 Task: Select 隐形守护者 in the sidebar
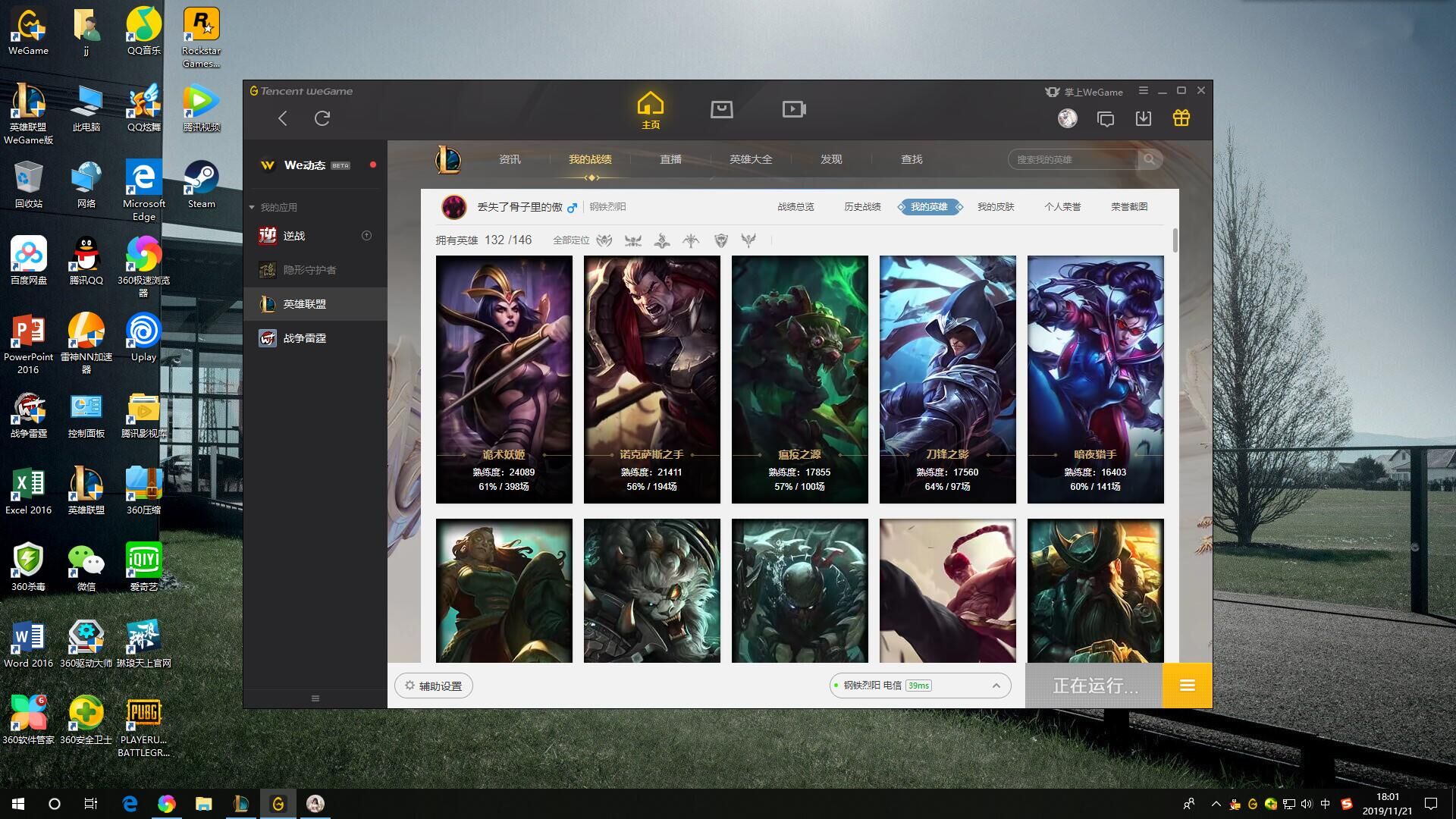(x=315, y=270)
